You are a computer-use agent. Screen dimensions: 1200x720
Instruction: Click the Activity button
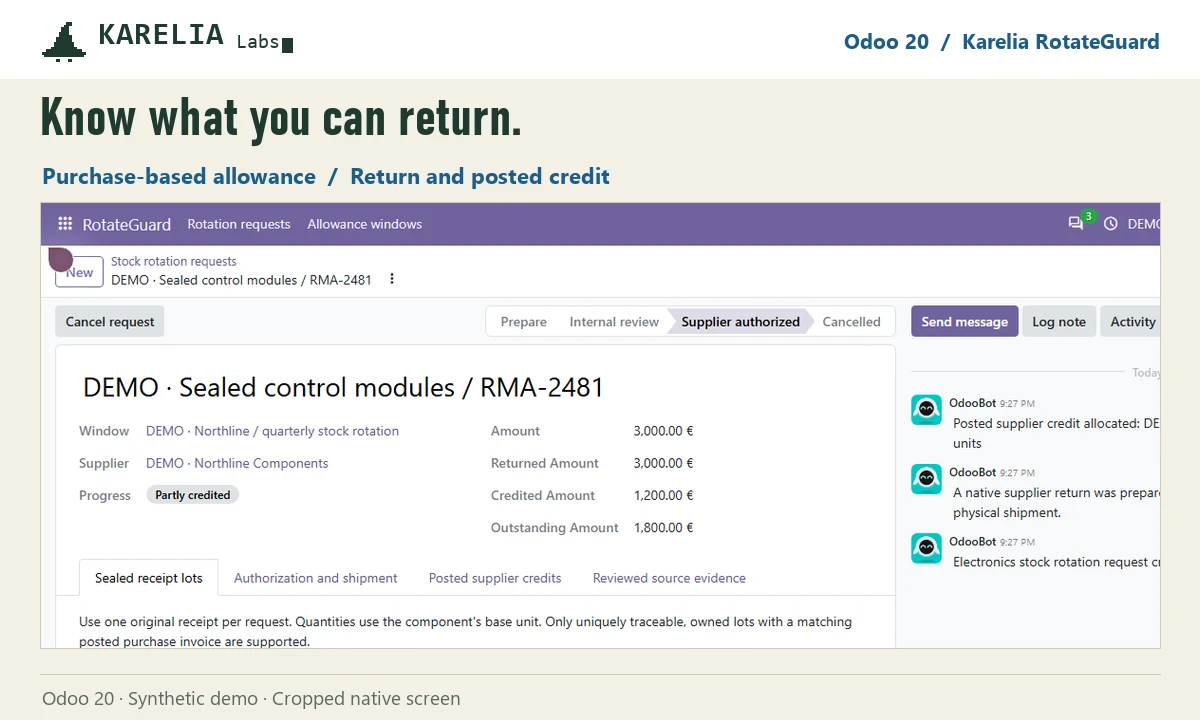(x=1131, y=322)
